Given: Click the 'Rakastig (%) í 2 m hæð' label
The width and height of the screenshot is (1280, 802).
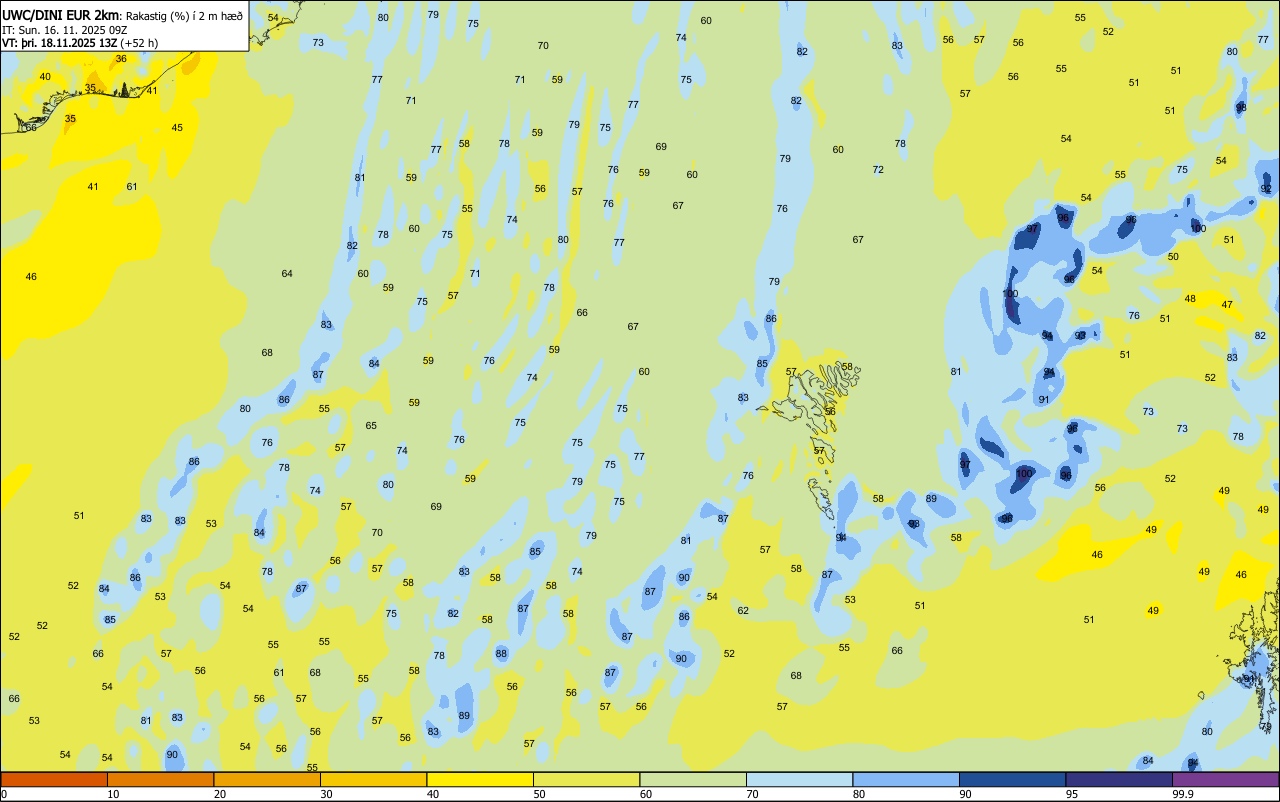Looking at the screenshot, I should point(184,16).
